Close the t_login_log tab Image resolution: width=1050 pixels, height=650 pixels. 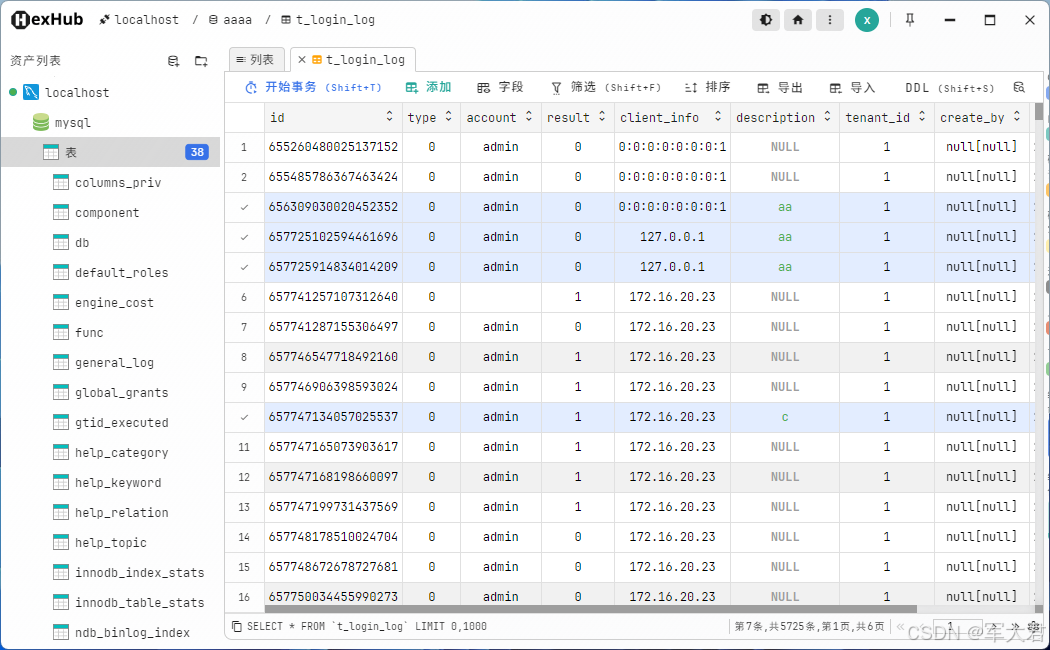point(301,60)
